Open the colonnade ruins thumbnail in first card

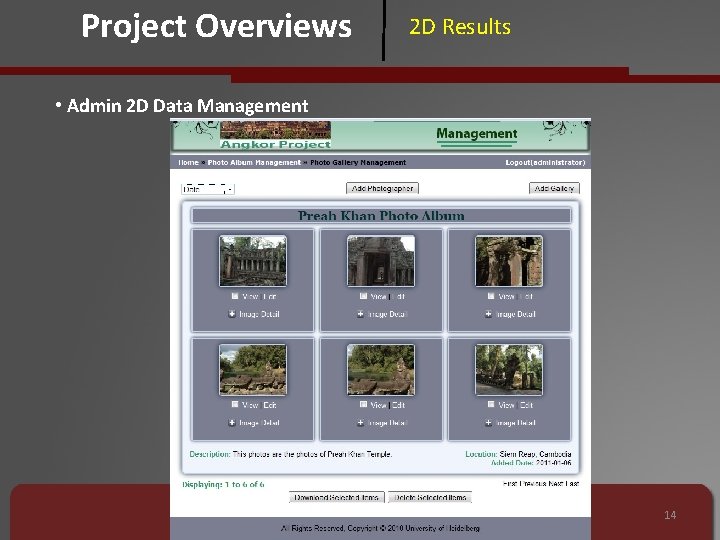253,261
